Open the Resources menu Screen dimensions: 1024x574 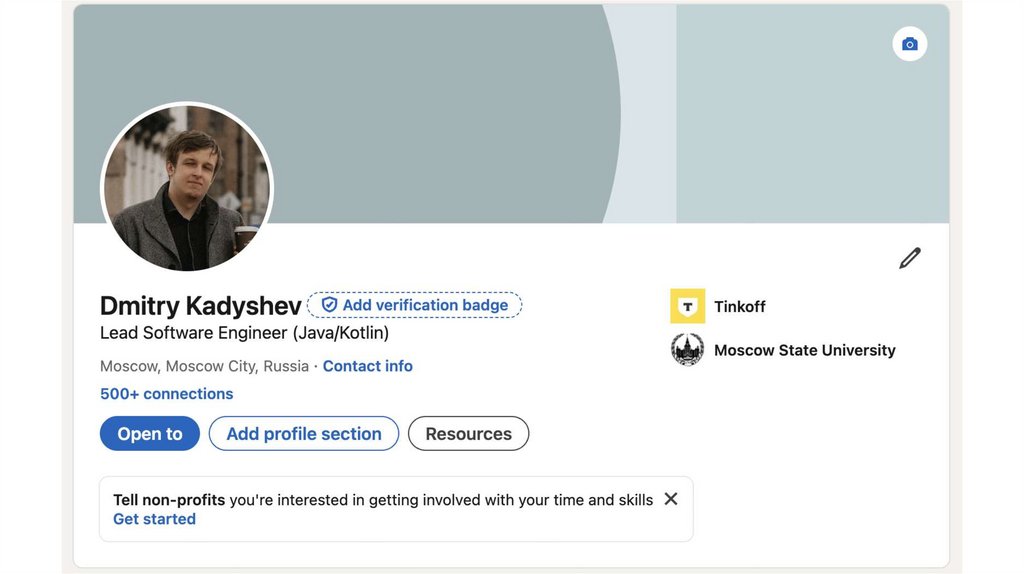pyautogui.click(x=468, y=434)
